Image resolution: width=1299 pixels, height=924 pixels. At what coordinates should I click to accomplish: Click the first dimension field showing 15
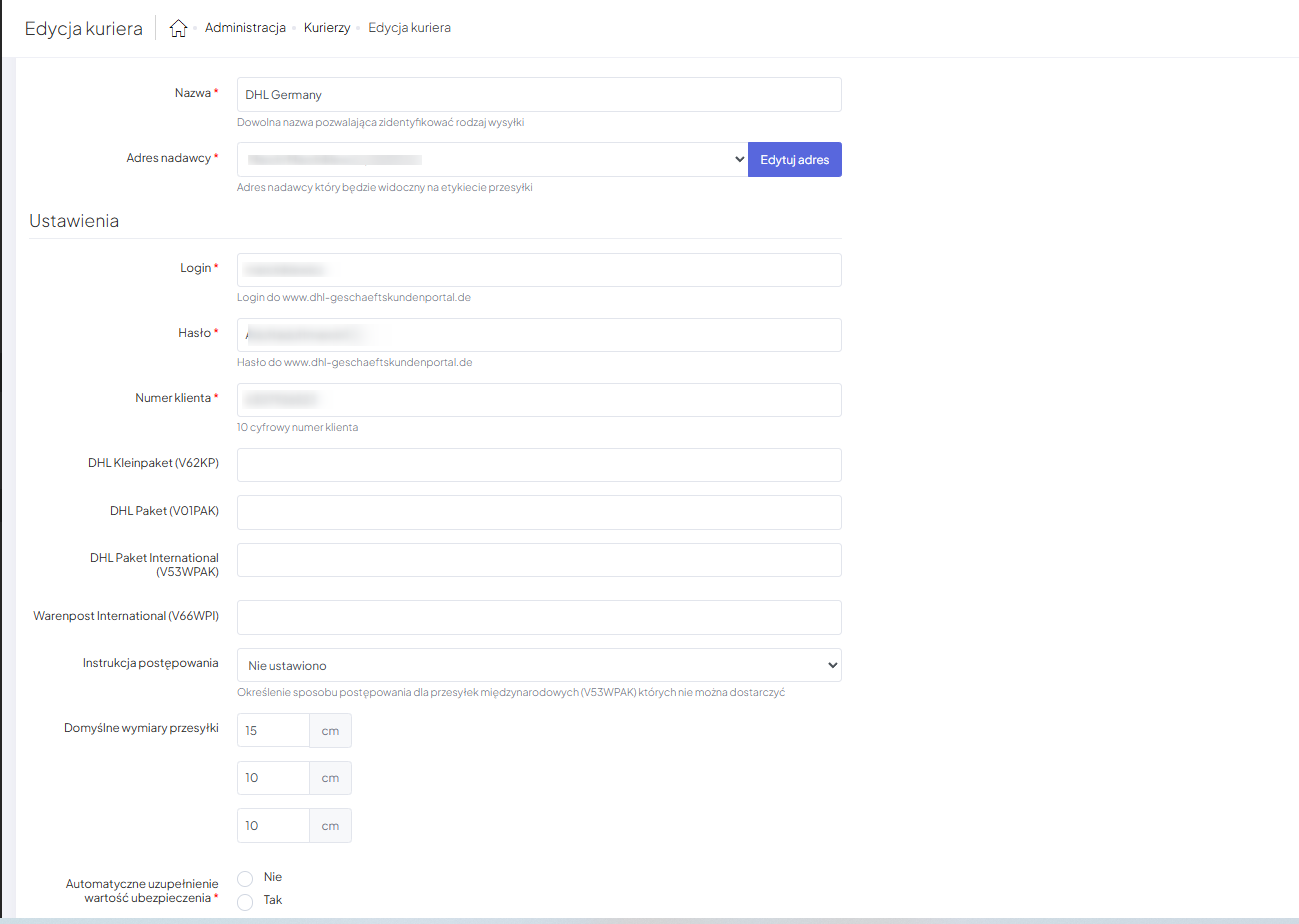273,730
